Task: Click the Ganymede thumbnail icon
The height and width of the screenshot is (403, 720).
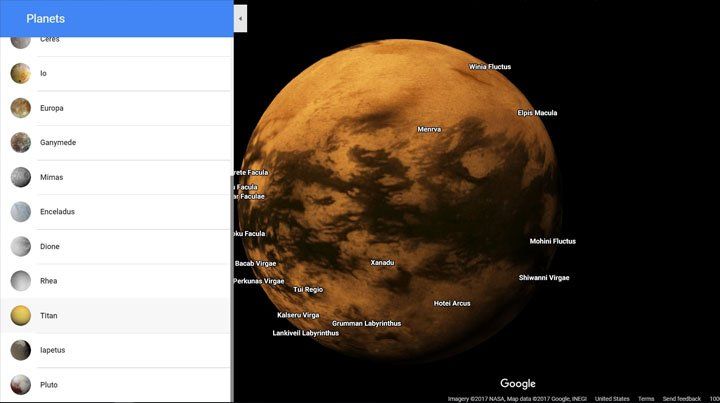Action: [20, 143]
